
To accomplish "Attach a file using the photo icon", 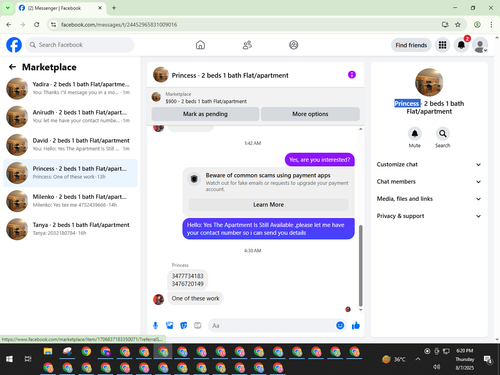I will 170,325.
